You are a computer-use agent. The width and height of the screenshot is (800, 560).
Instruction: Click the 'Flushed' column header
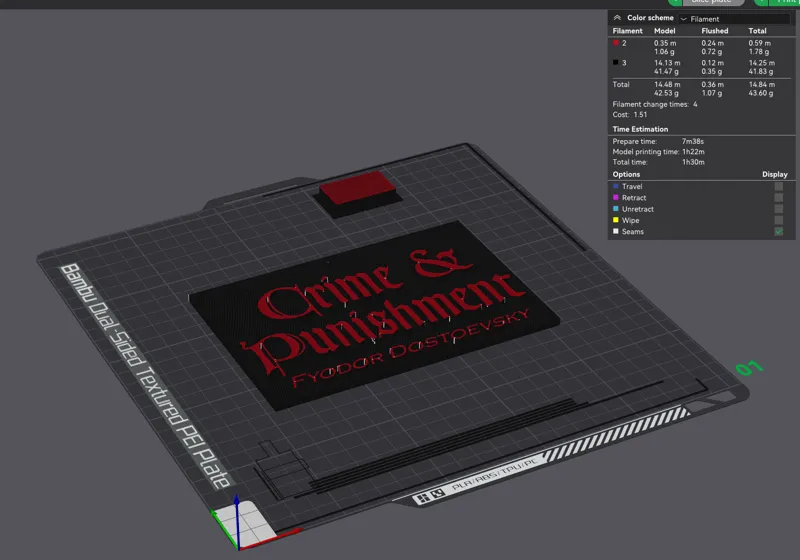pyautogui.click(x=715, y=31)
